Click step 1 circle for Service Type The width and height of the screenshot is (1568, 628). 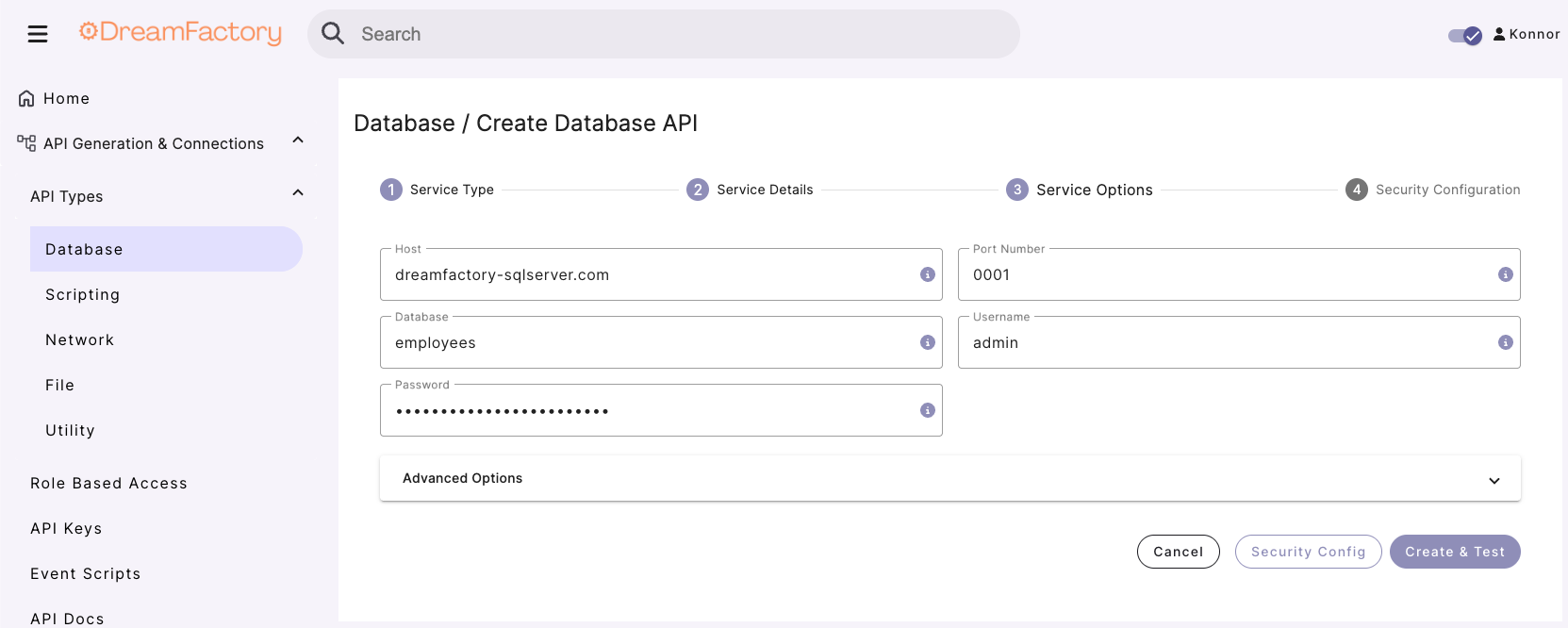pyautogui.click(x=391, y=190)
